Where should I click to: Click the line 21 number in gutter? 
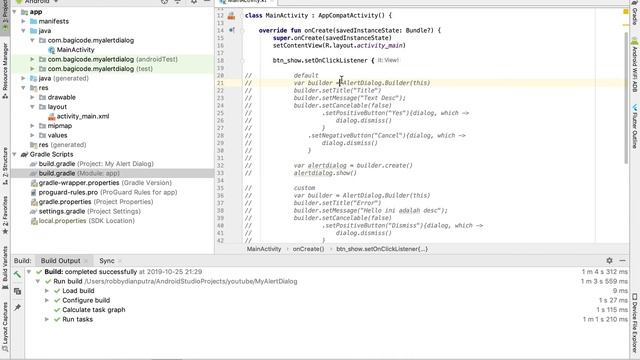click(x=220, y=83)
